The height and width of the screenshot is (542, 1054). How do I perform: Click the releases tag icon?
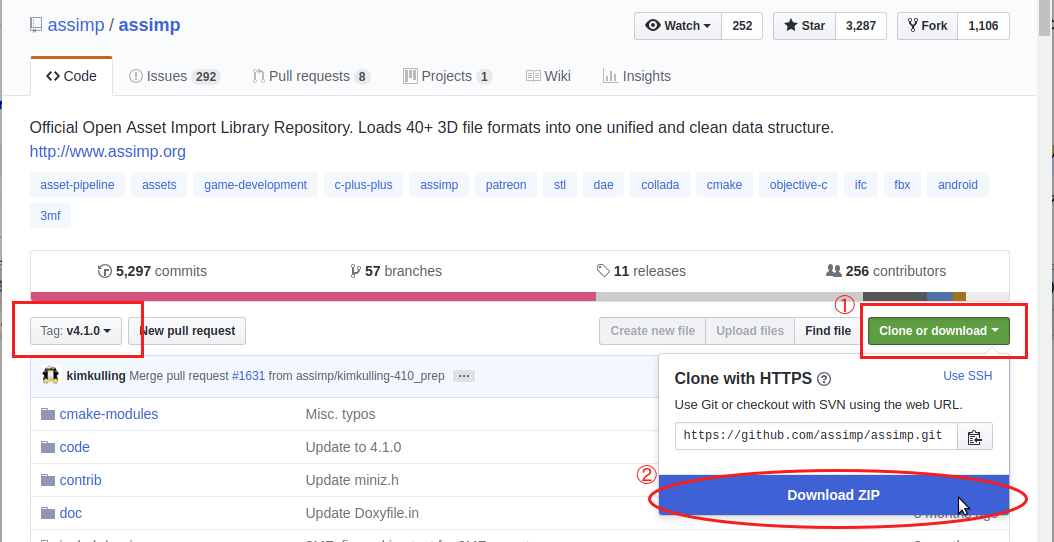point(603,271)
